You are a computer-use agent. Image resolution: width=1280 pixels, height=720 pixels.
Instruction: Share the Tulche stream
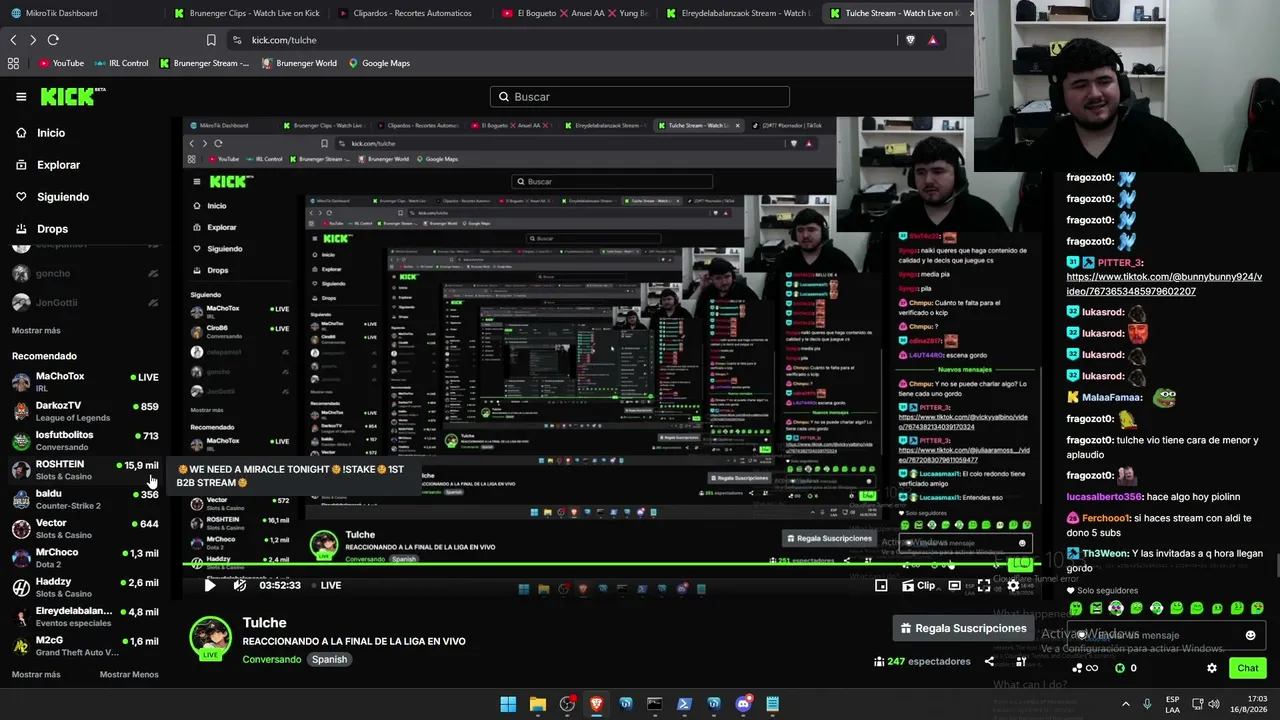989,661
